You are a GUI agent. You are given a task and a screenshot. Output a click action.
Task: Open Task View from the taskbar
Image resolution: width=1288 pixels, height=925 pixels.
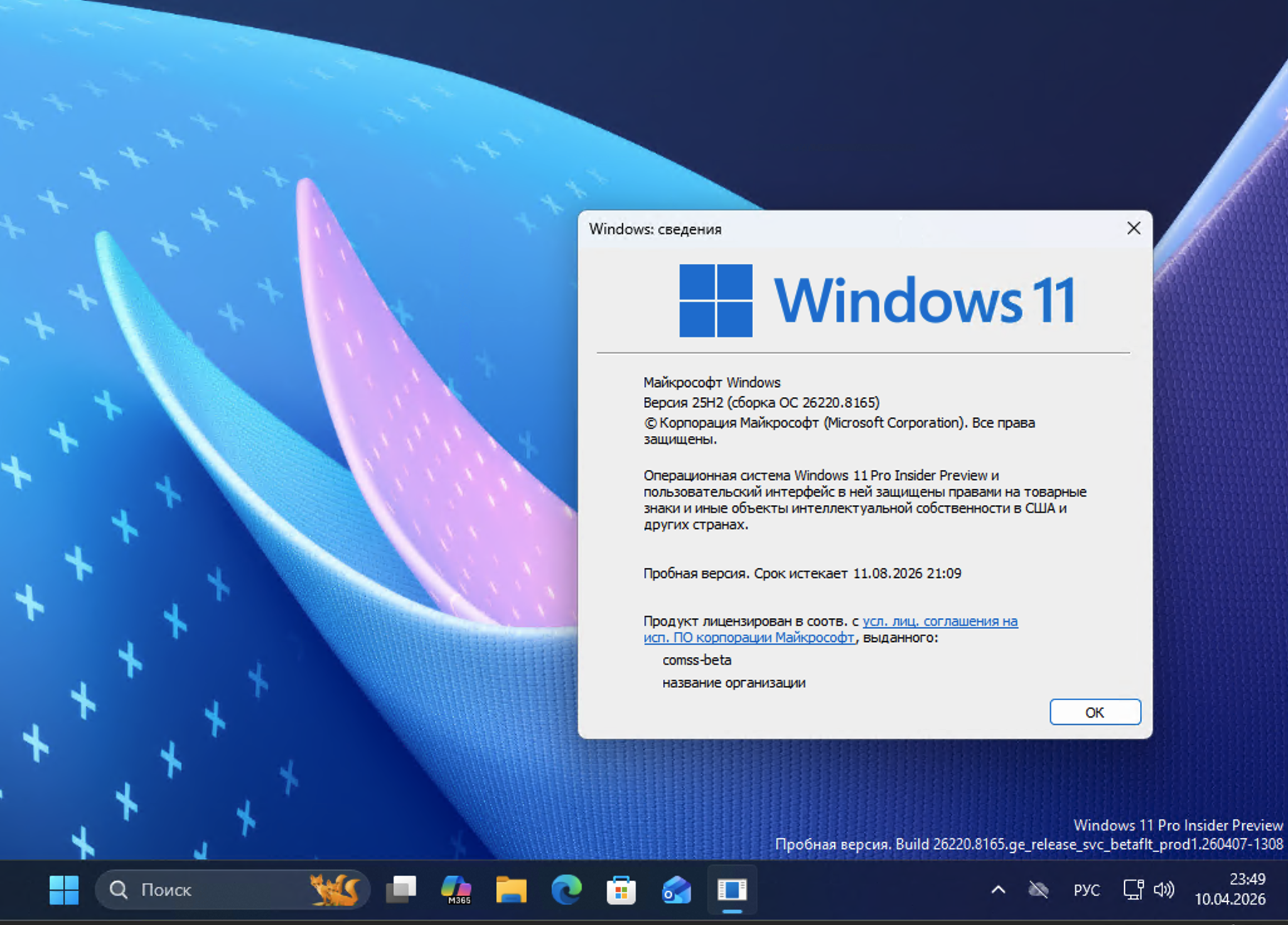tap(402, 890)
